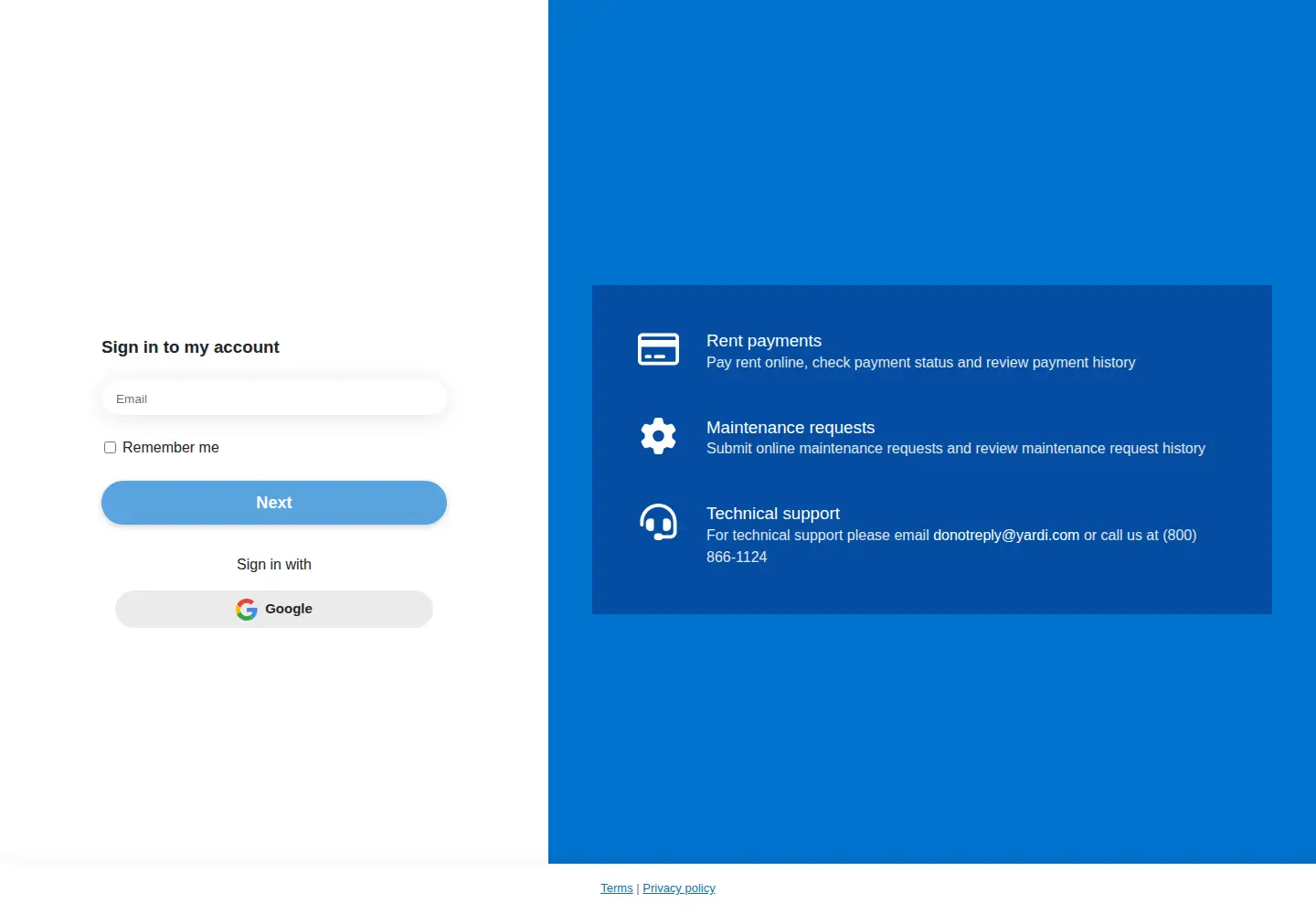This screenshot has height=914, width=1316.
Task: Click the "Maintenance requests" title text
Action: (791, 428)
